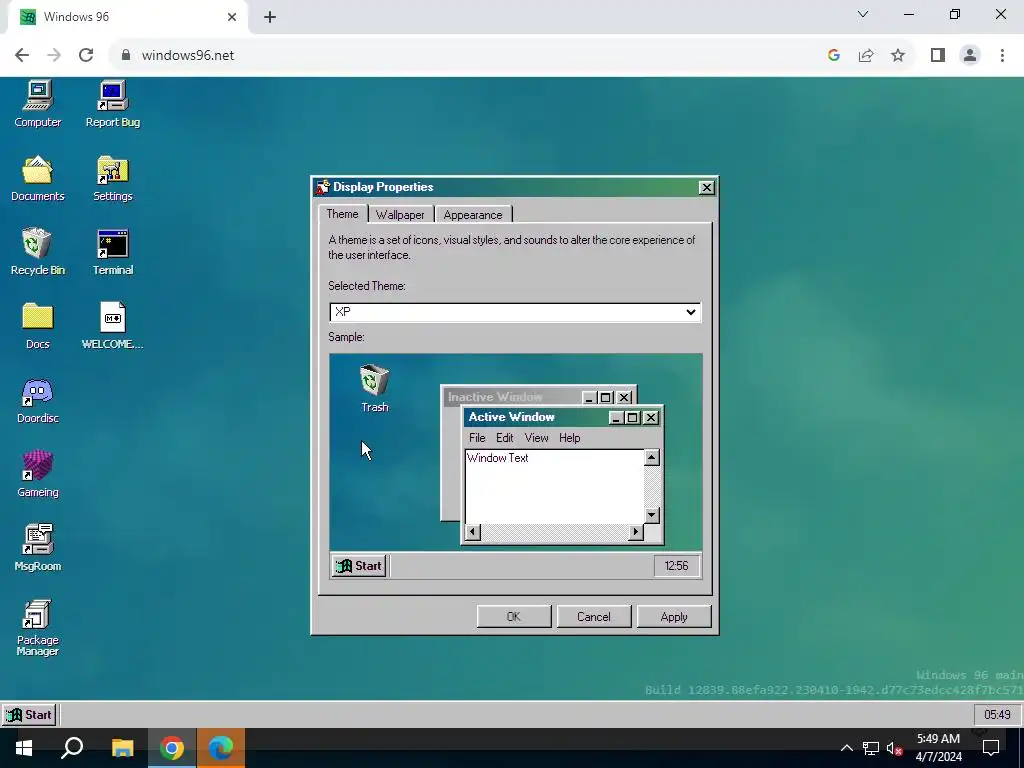
Task: Click Help menu in Active Window sample
Action: click(x=569, y=438)
